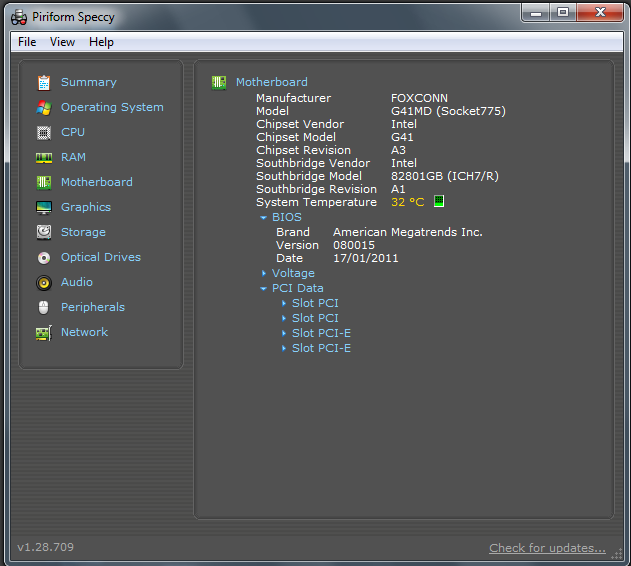Screen dimensions: 631x566
Task: Expand the Voltage section
Action: click(264, 273)
